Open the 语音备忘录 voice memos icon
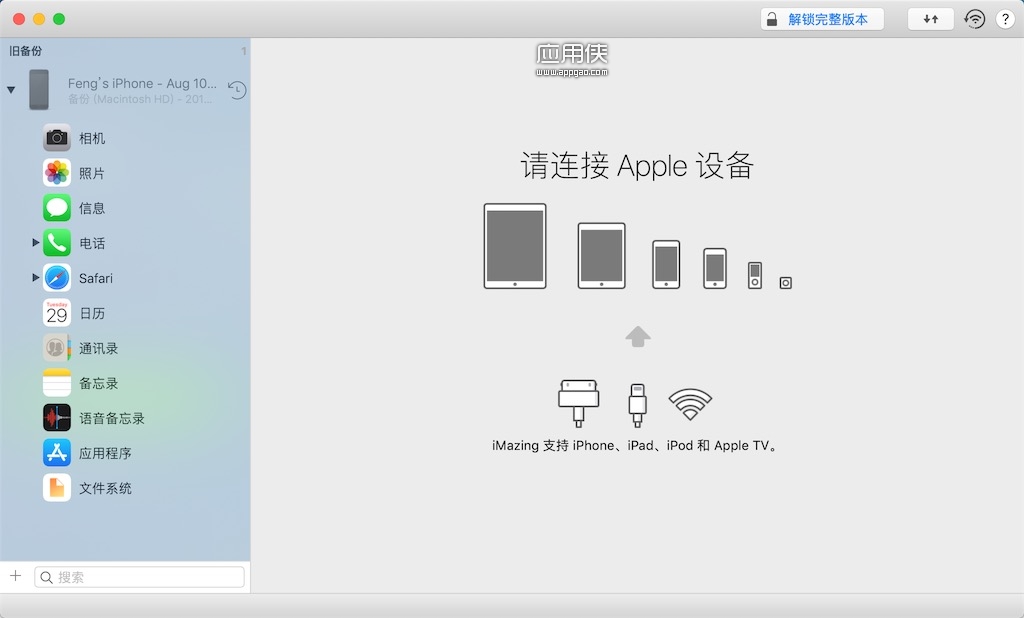Viewport: 1024px width, 618px height. coord(57,418)
